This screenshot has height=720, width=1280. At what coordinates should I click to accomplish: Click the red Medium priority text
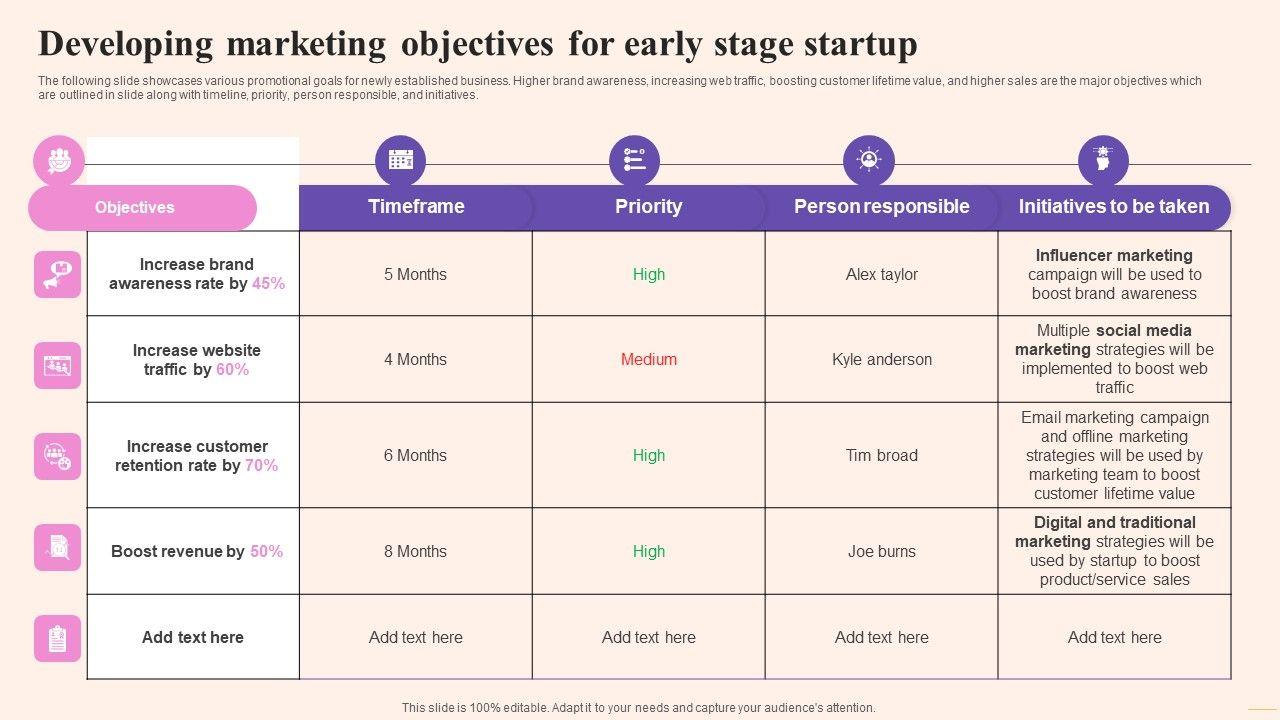pos(648,359)
